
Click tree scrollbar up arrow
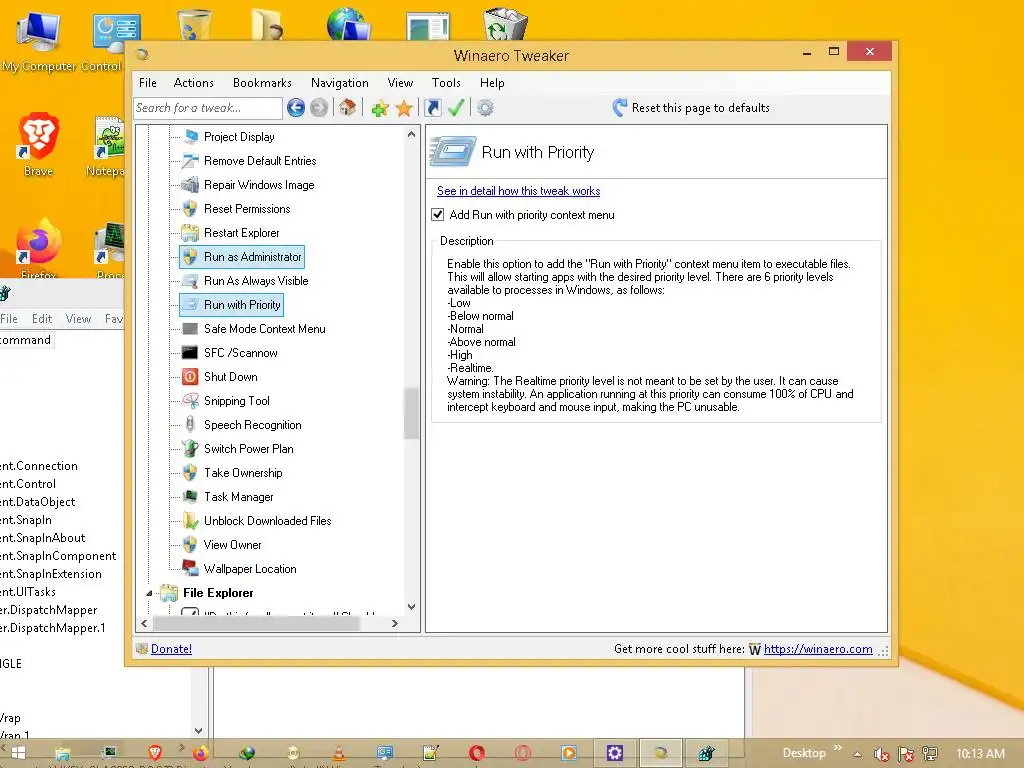pyautogui.click(x=411, y=135)
